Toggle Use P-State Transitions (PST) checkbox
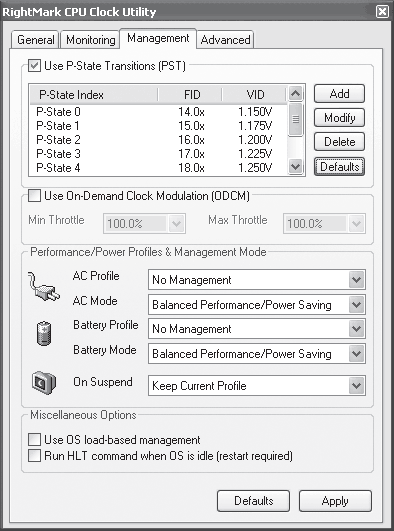 pyautogui.click(x=34, y=65)
